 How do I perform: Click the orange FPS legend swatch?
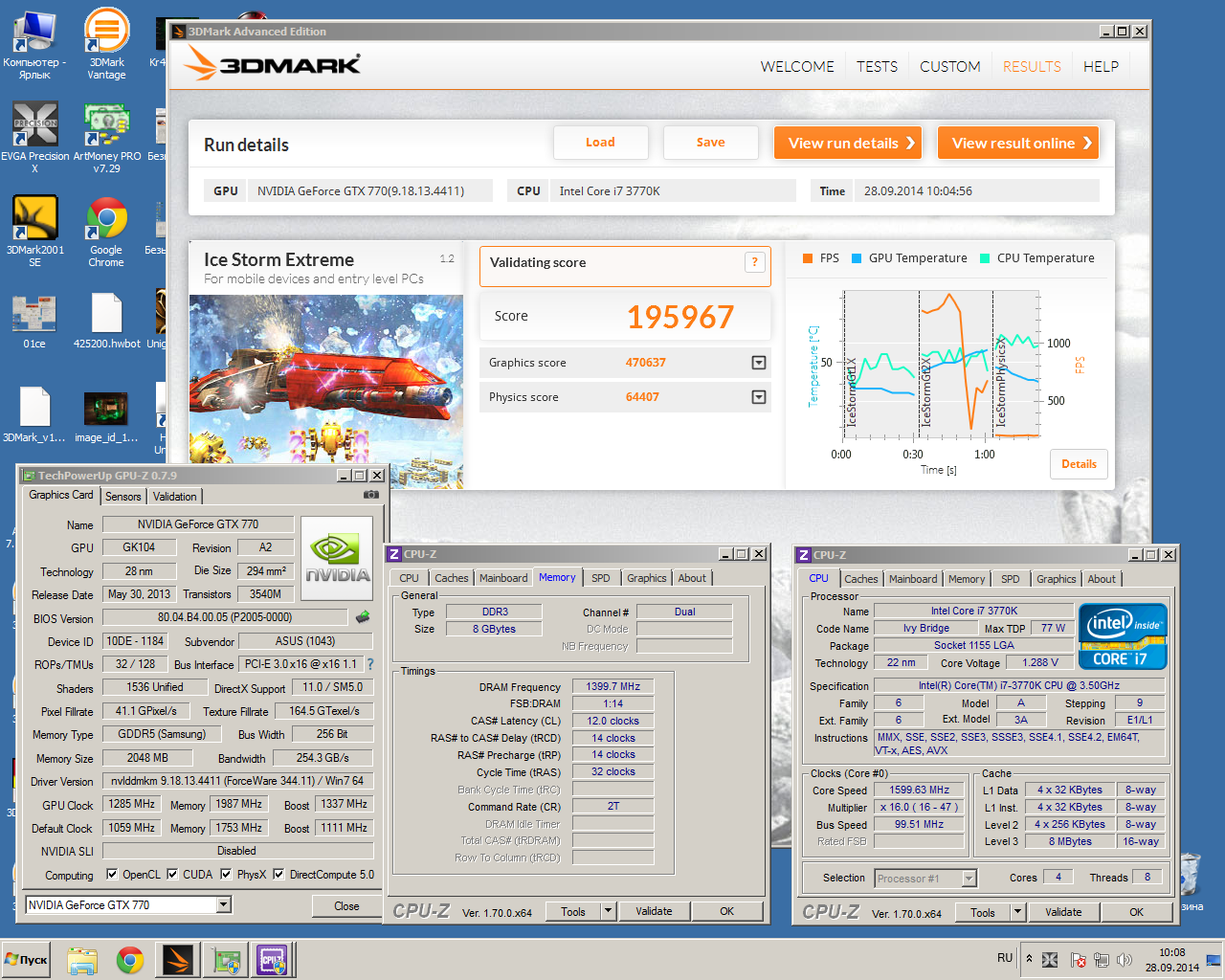point(808,258)
